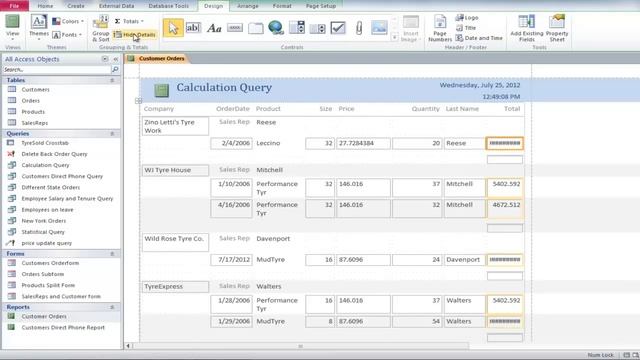Collapse the Queries group
640x360 pixels.
pos(112,134)
